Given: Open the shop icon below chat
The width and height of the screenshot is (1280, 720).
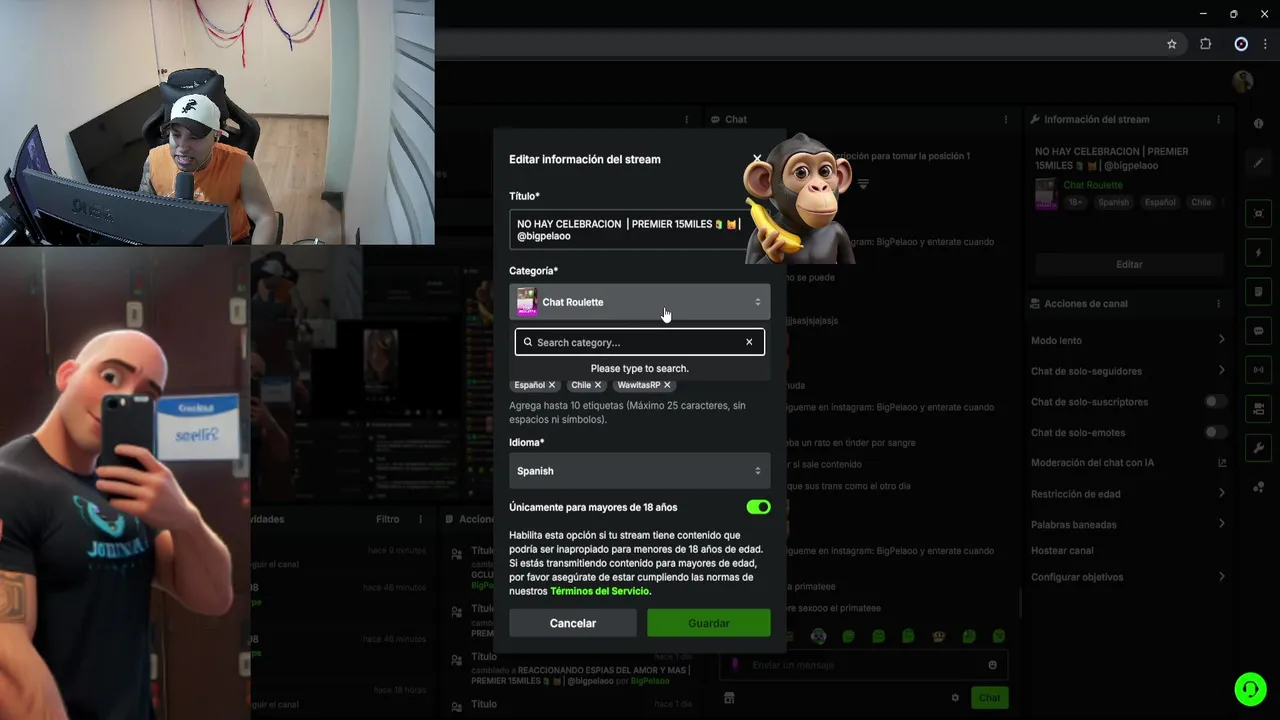Looking at the screenshot, I should [729, 698].
